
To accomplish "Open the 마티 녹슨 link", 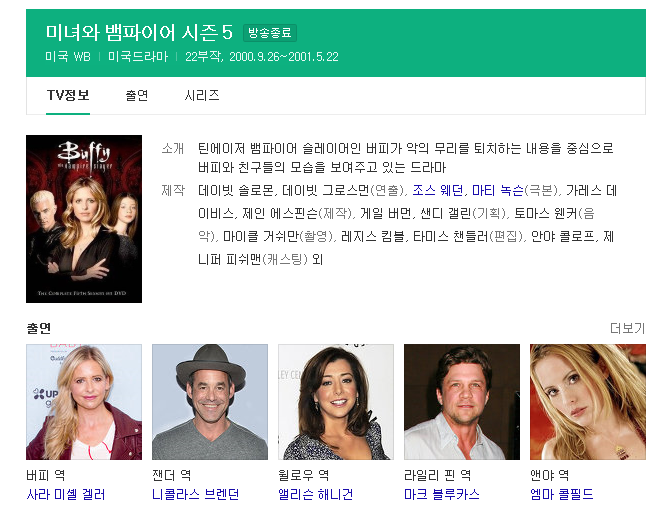I will coord(498,191).
